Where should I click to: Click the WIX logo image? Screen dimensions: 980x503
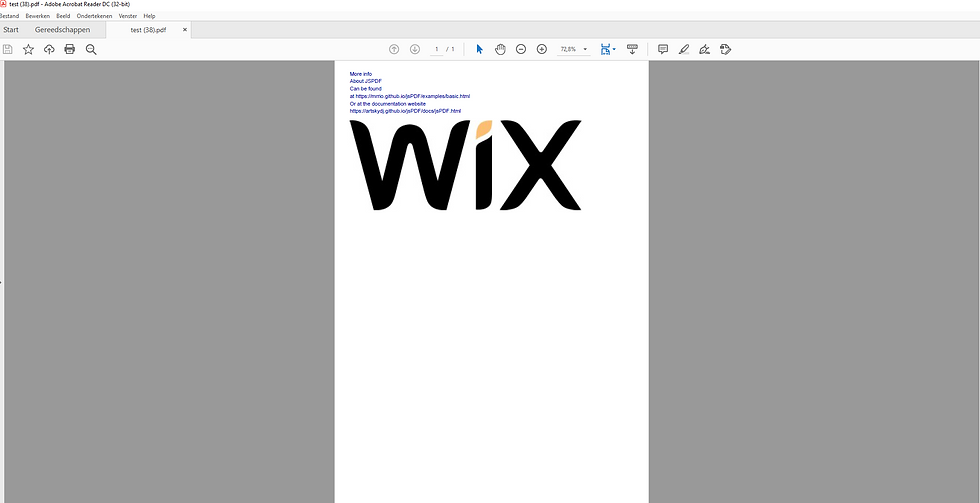466,165
